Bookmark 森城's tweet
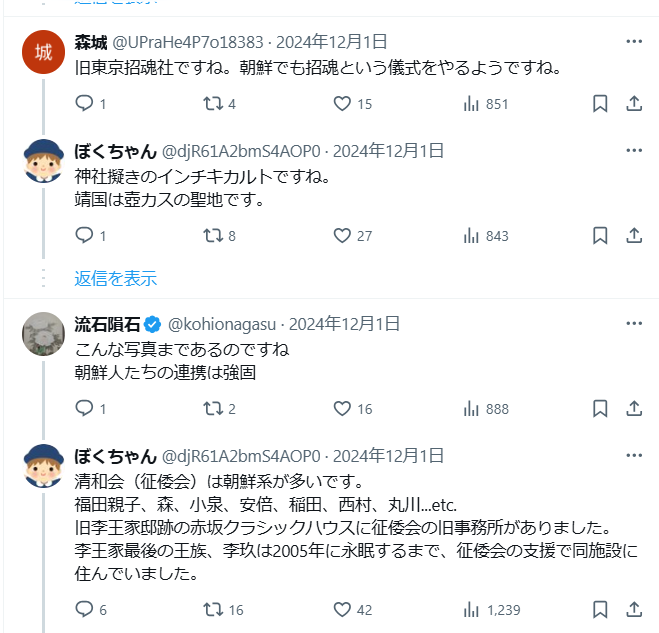Screen dimensions: 659x633 click(x=600, y=104)
